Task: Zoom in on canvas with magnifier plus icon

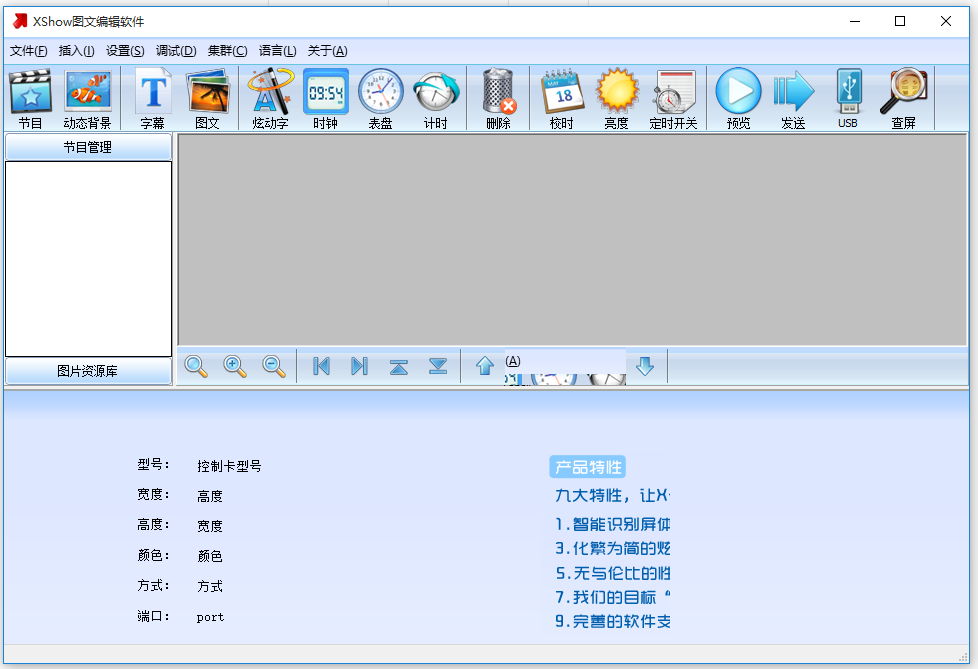Action: point(235,366)
